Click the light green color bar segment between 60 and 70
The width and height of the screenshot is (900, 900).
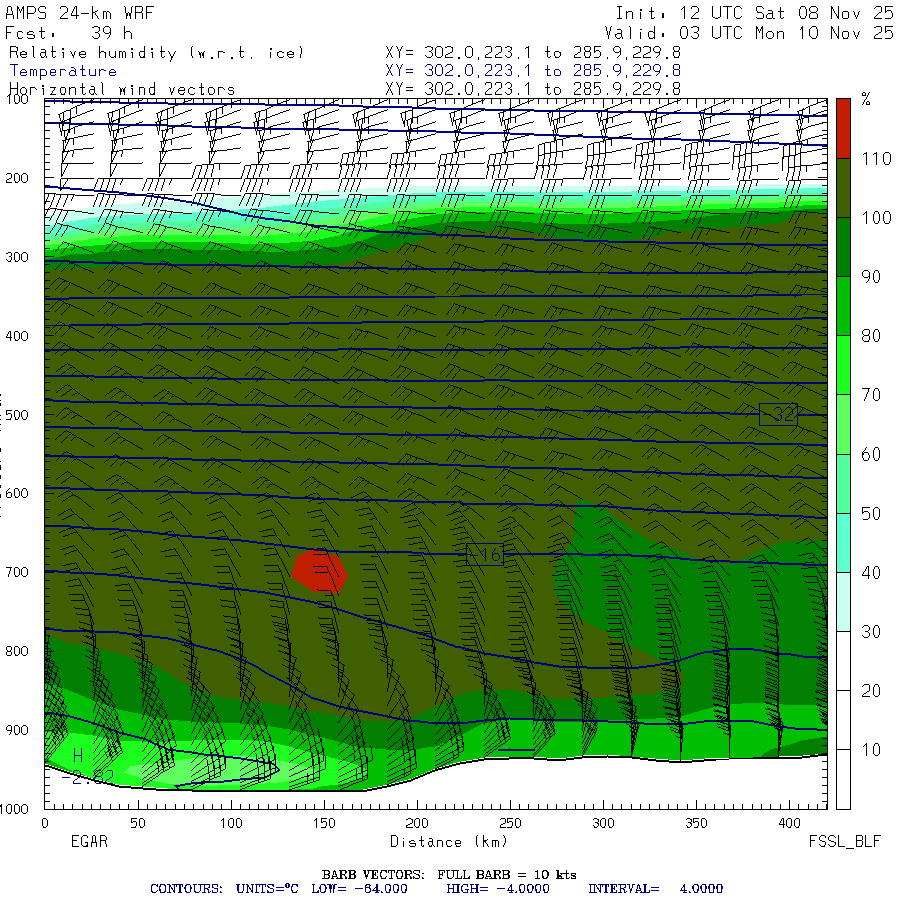[x=843, y=425]
